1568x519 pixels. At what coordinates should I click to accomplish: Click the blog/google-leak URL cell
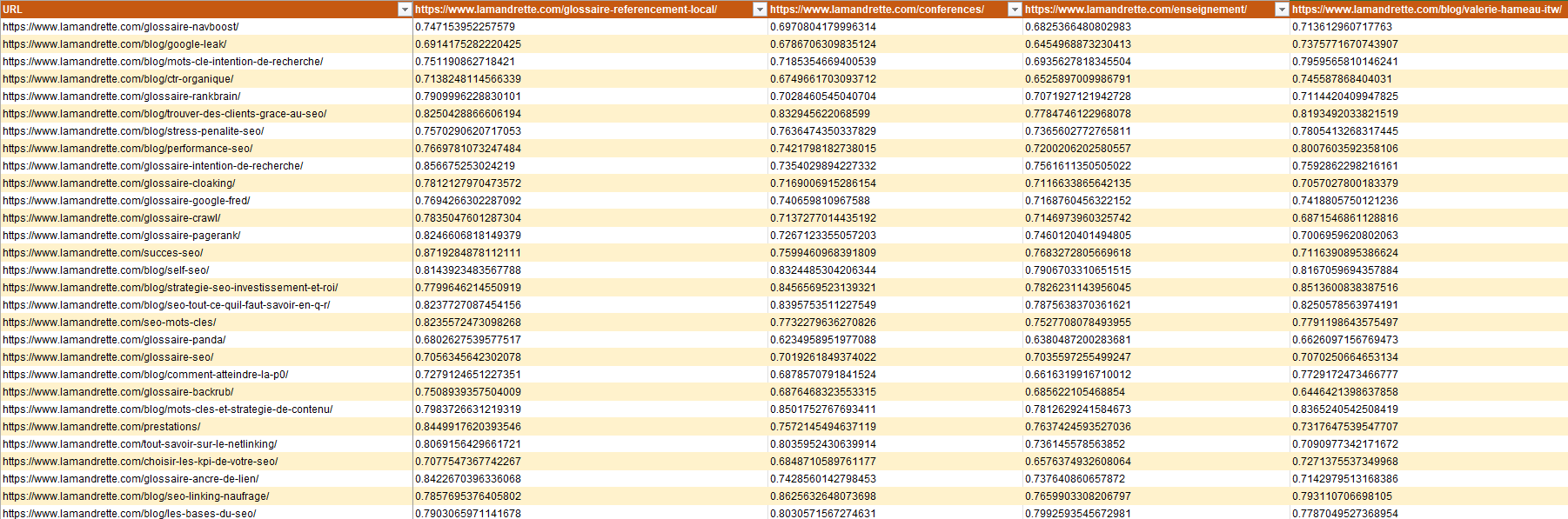(x=206, y=44)
